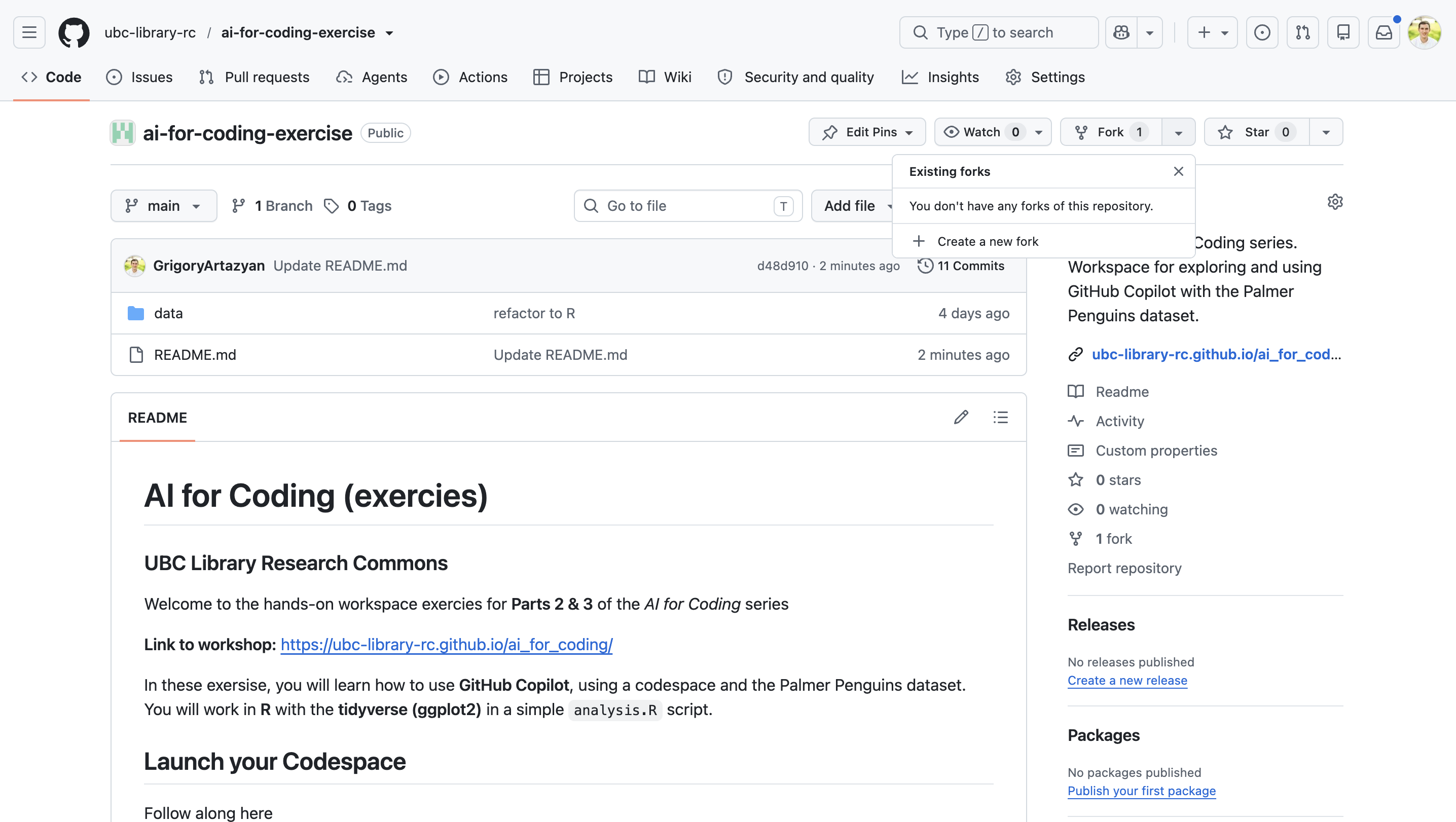Expand create new plus dropdown
1456x822 pixels.
coord(1212,32)
